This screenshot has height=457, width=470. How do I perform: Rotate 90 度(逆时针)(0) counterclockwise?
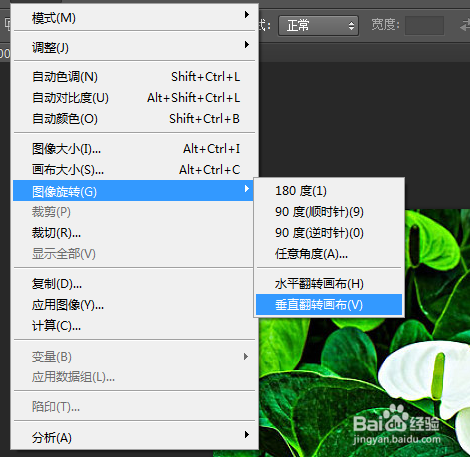(x=329, y=233)
